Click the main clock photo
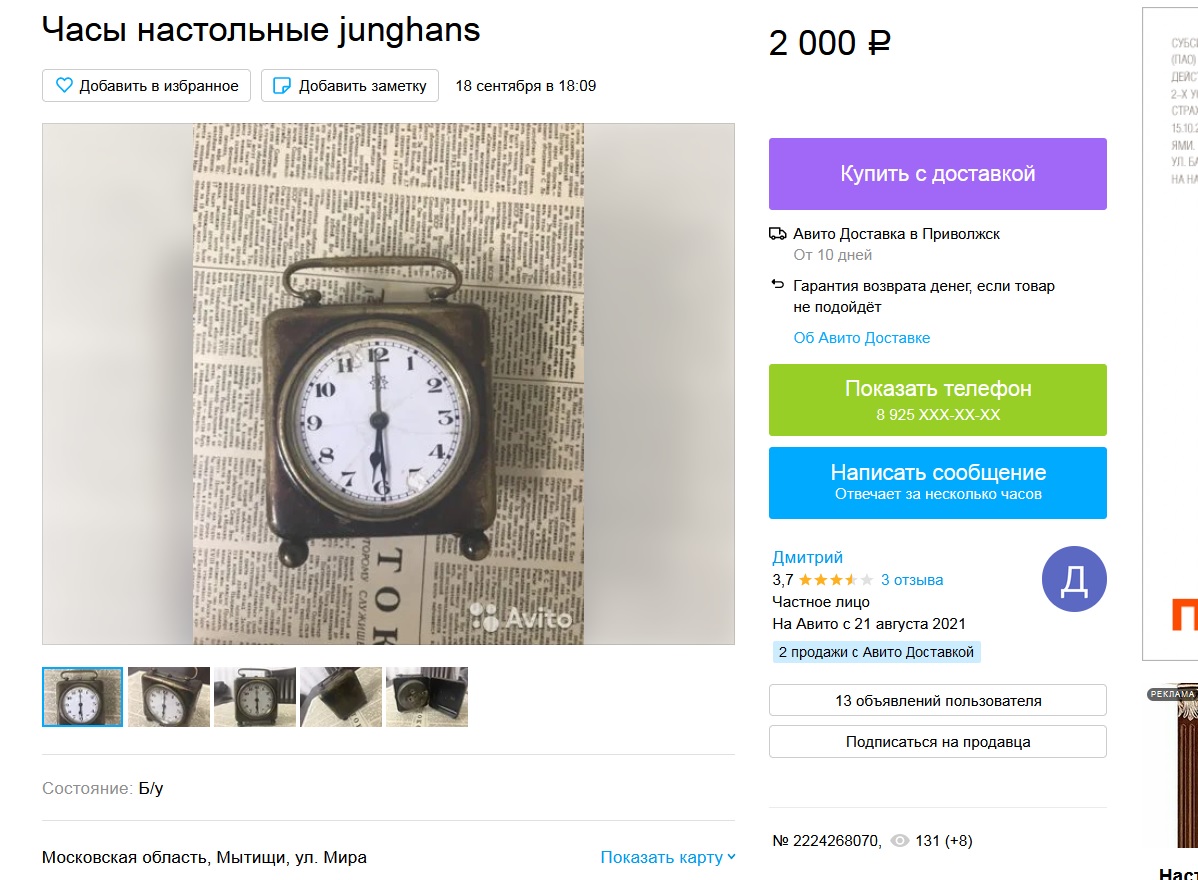The height and width of the screenshot is (880, 1198). pos(388,384)
